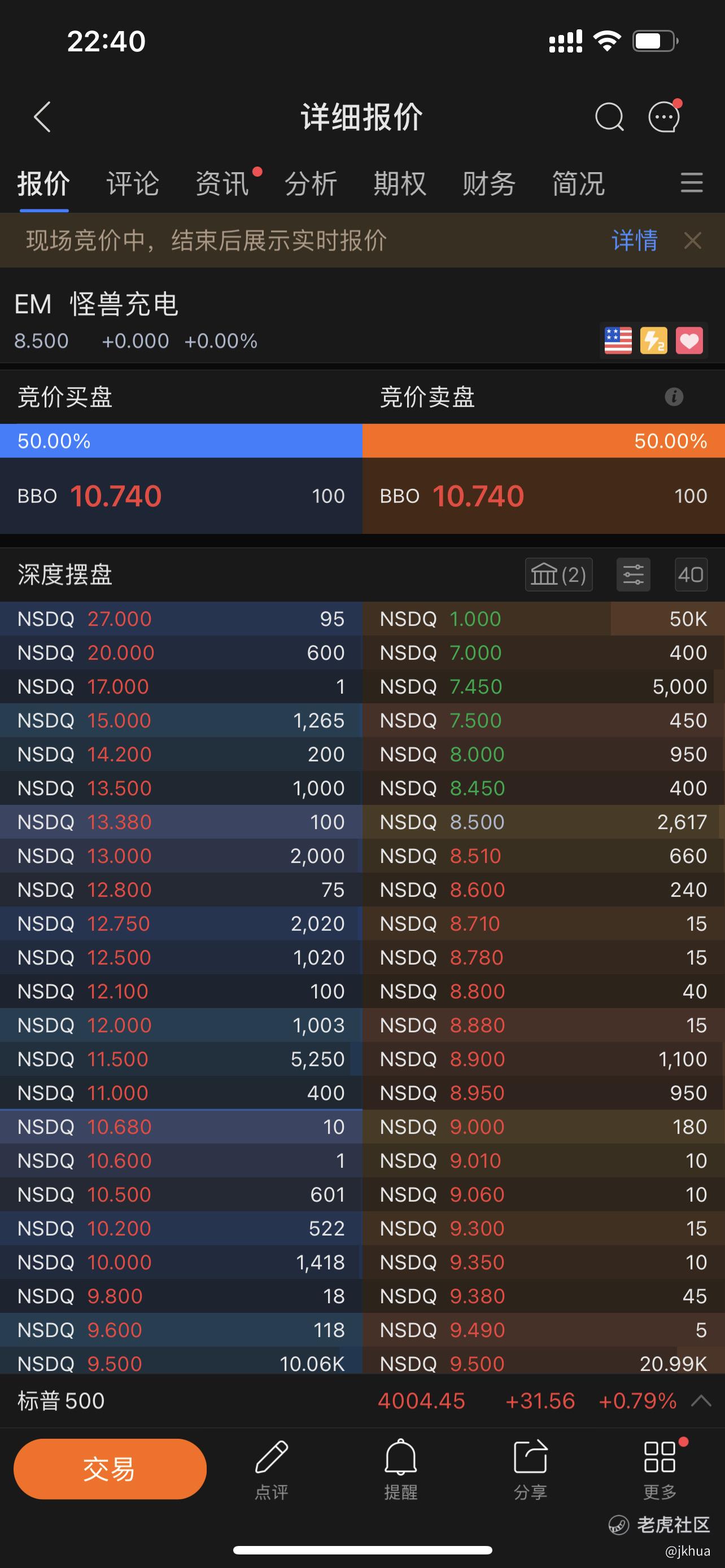
Task: Tap the orange 交易 button
Action: coord(110,1469)
